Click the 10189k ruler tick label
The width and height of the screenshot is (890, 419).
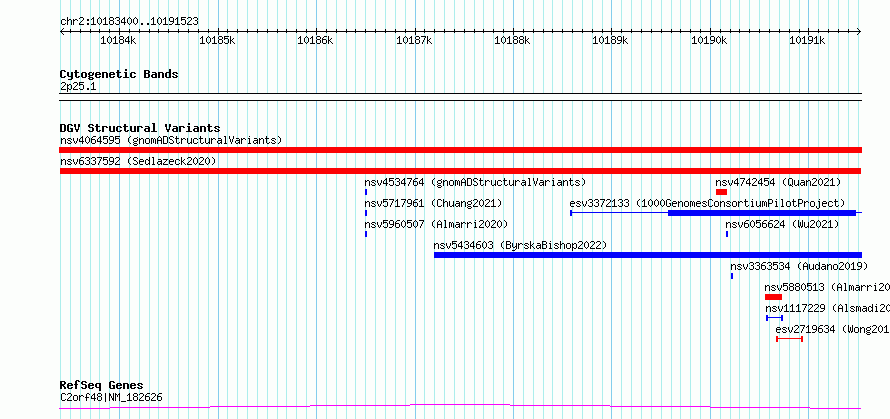click(610, 40)
